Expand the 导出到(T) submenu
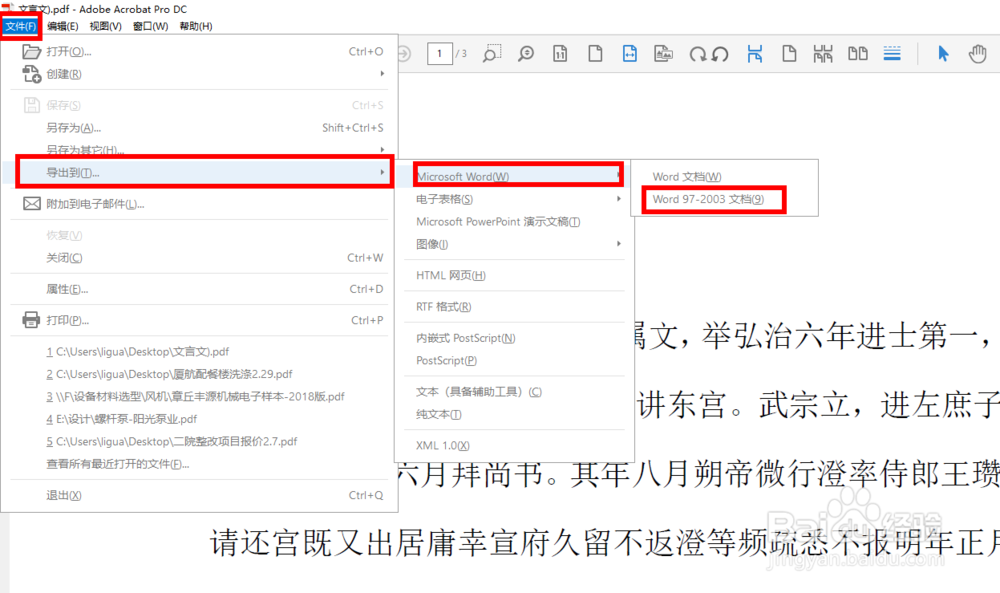The image size is (1000, 593). tap(200, 172)
